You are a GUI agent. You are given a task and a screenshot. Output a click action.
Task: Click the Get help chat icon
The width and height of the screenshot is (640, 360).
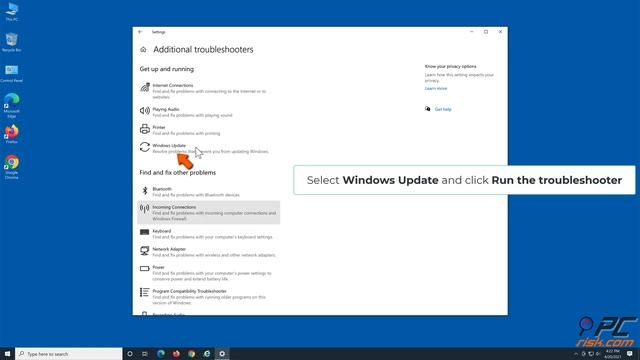427,109
